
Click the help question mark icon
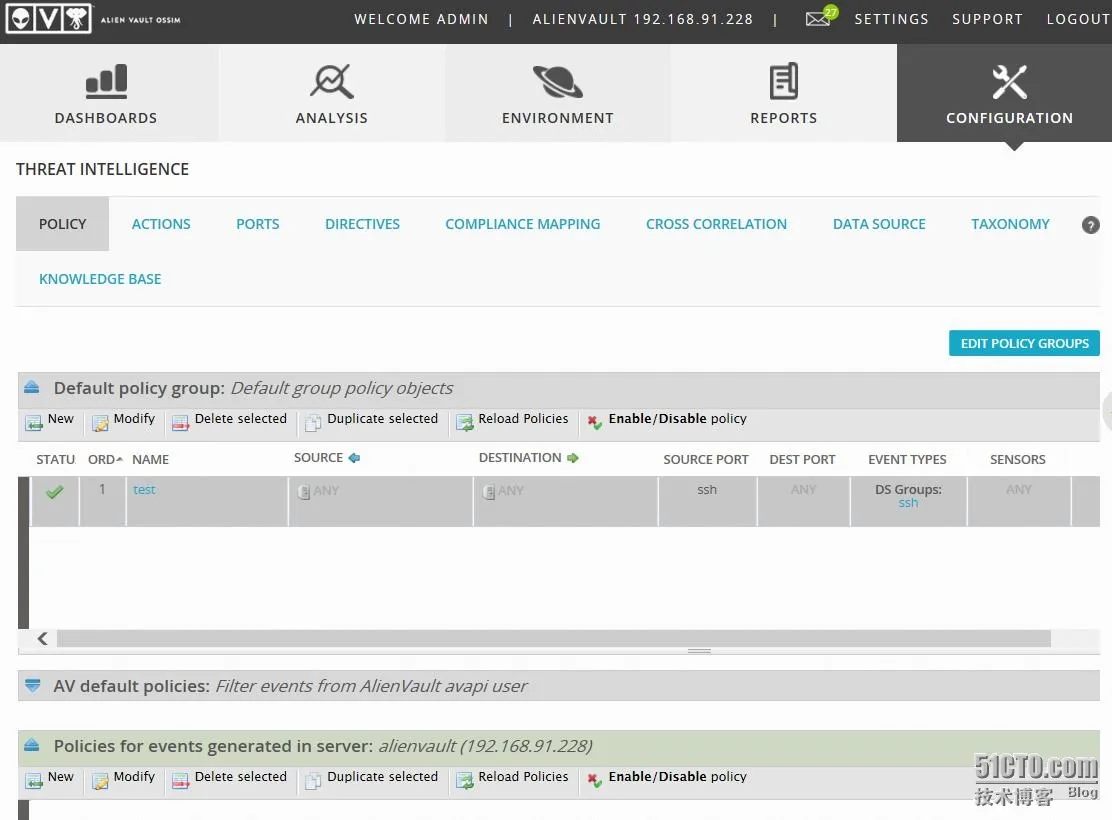click(1090, 225)
